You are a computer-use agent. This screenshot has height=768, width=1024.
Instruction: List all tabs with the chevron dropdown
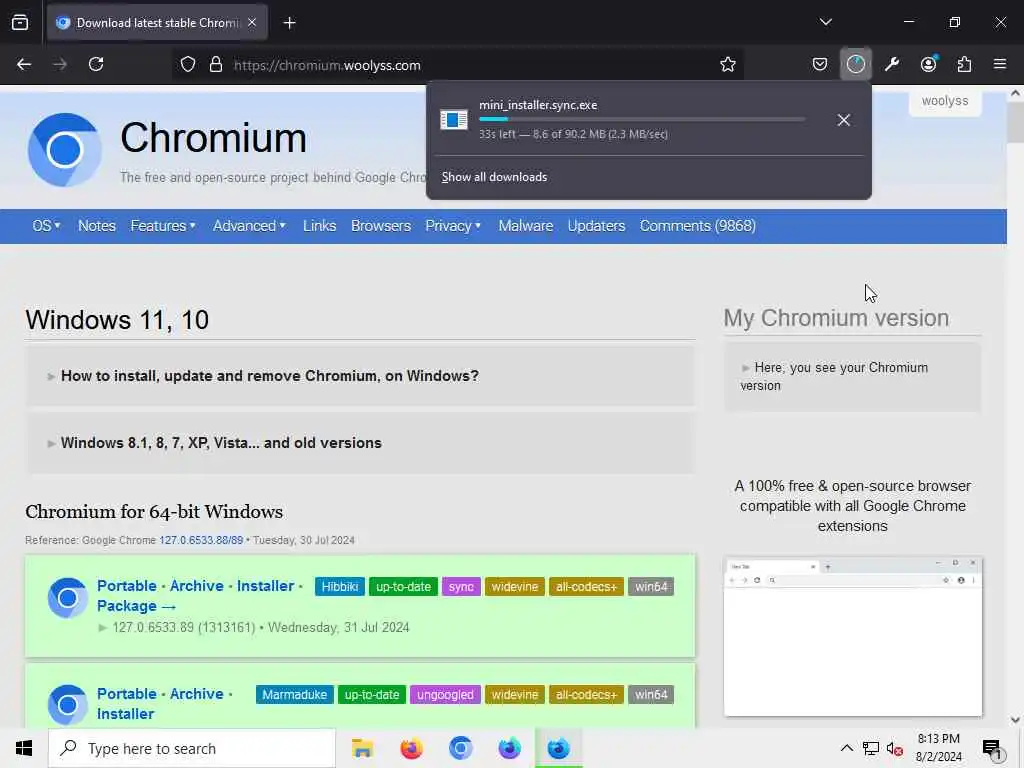tap(825, 22)
